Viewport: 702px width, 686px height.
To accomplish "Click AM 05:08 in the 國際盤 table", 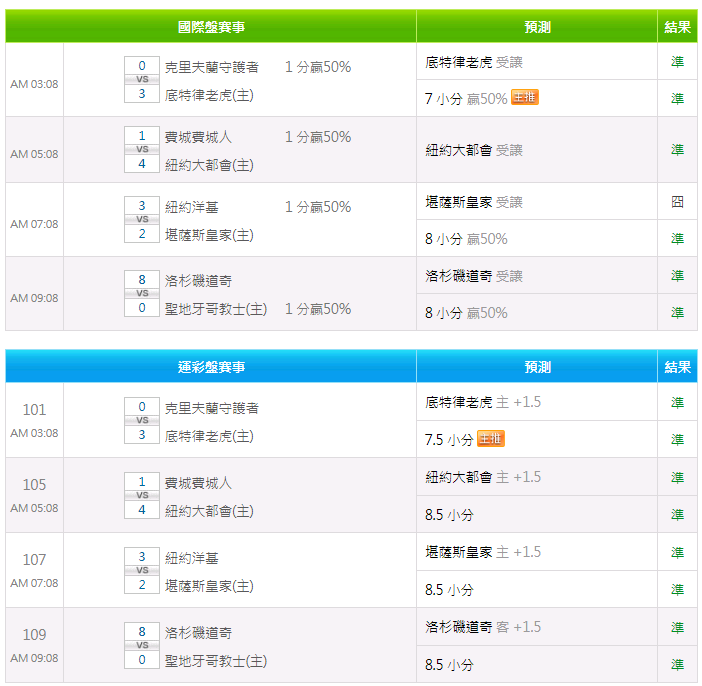I will [34, 154].
